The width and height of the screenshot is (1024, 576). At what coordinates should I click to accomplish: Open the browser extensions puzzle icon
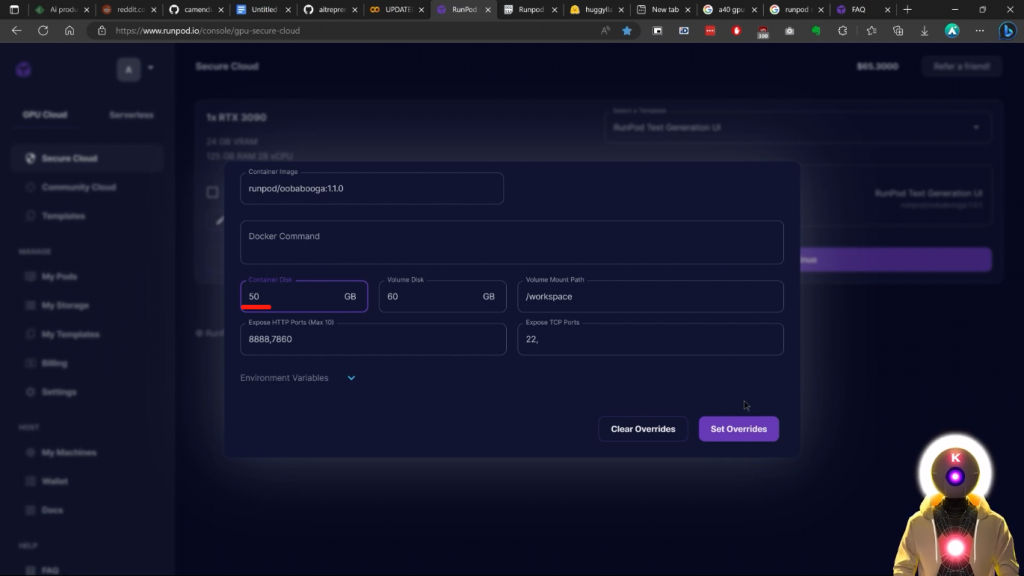click(842, 31)
